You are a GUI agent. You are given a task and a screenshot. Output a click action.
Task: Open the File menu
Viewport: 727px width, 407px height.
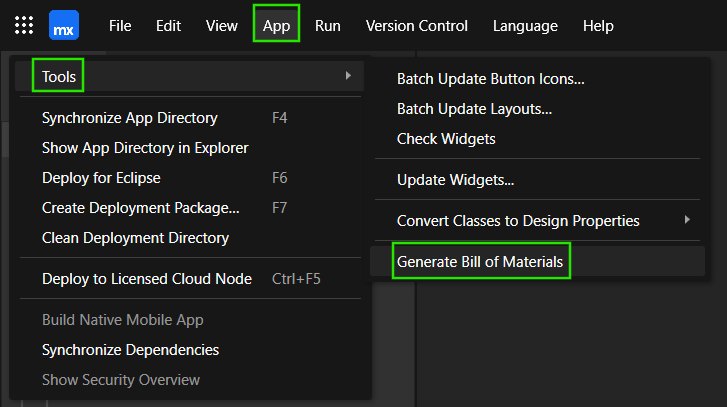coord(120,25)
